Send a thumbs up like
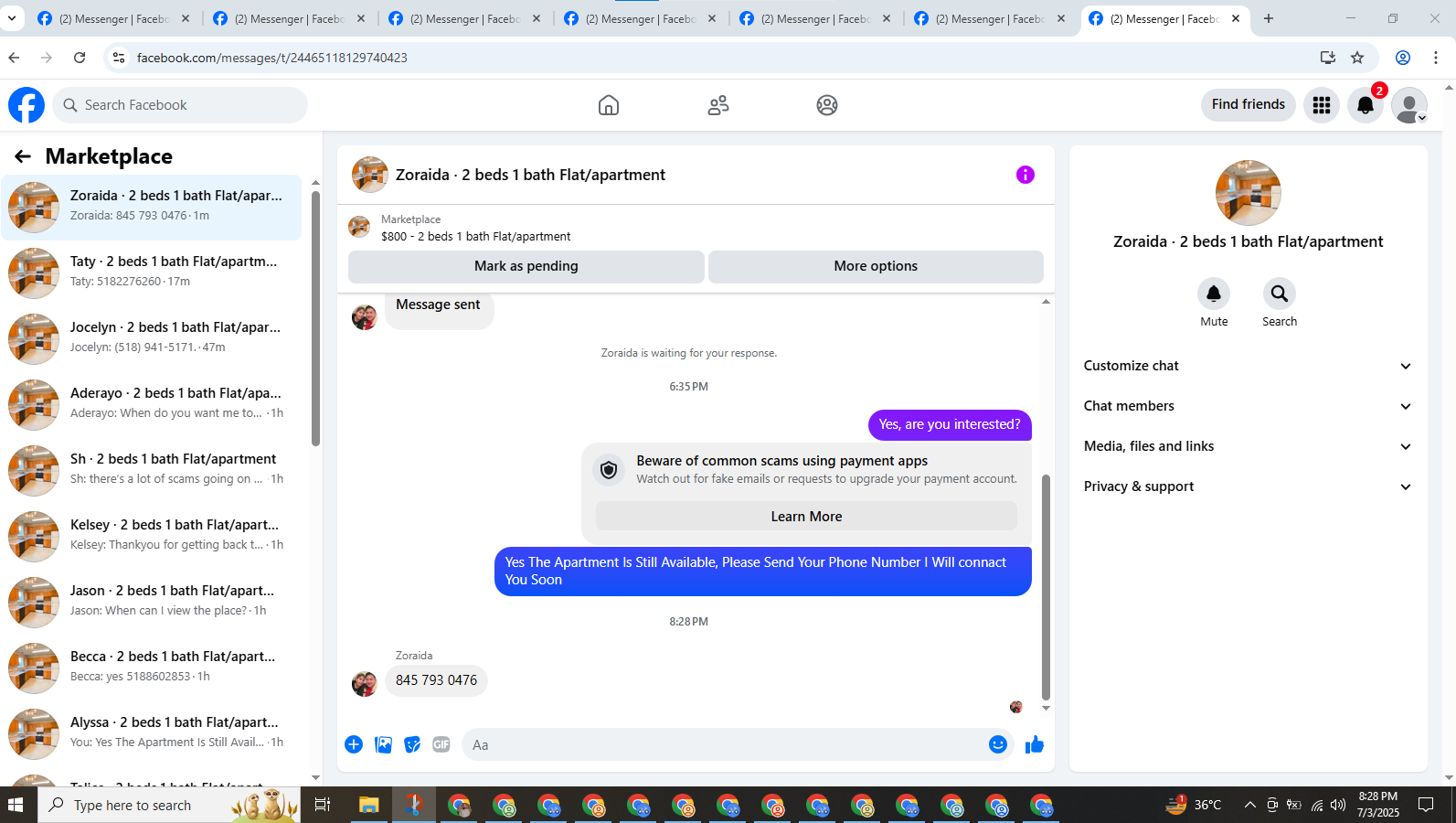The width and height of the screenshot is (1456, 823). click(x=1035, y=744)
